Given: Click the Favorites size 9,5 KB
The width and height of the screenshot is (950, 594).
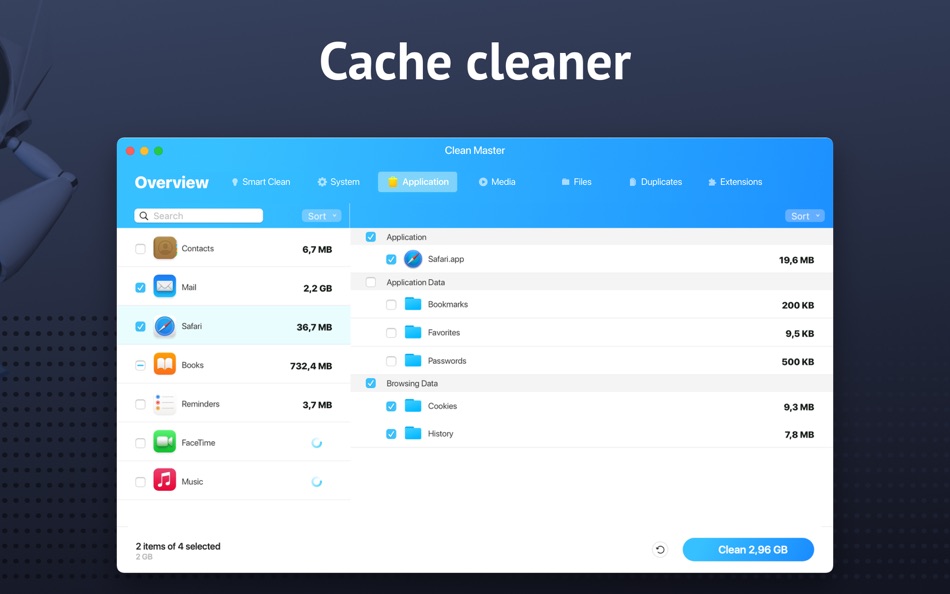Looking at the screenshot, I should pyautogui.click(x=800, y=333).
